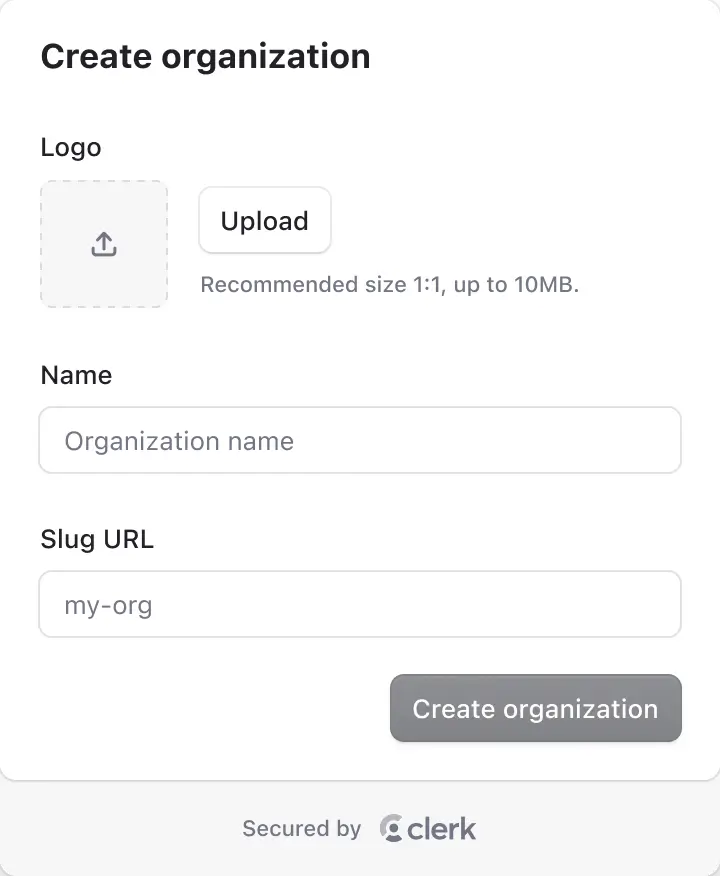Image resolution: width=720 pixels, height=876 pixels.
Task: Open the logo file picker via the upload symbol
Action: coord(103,243)
